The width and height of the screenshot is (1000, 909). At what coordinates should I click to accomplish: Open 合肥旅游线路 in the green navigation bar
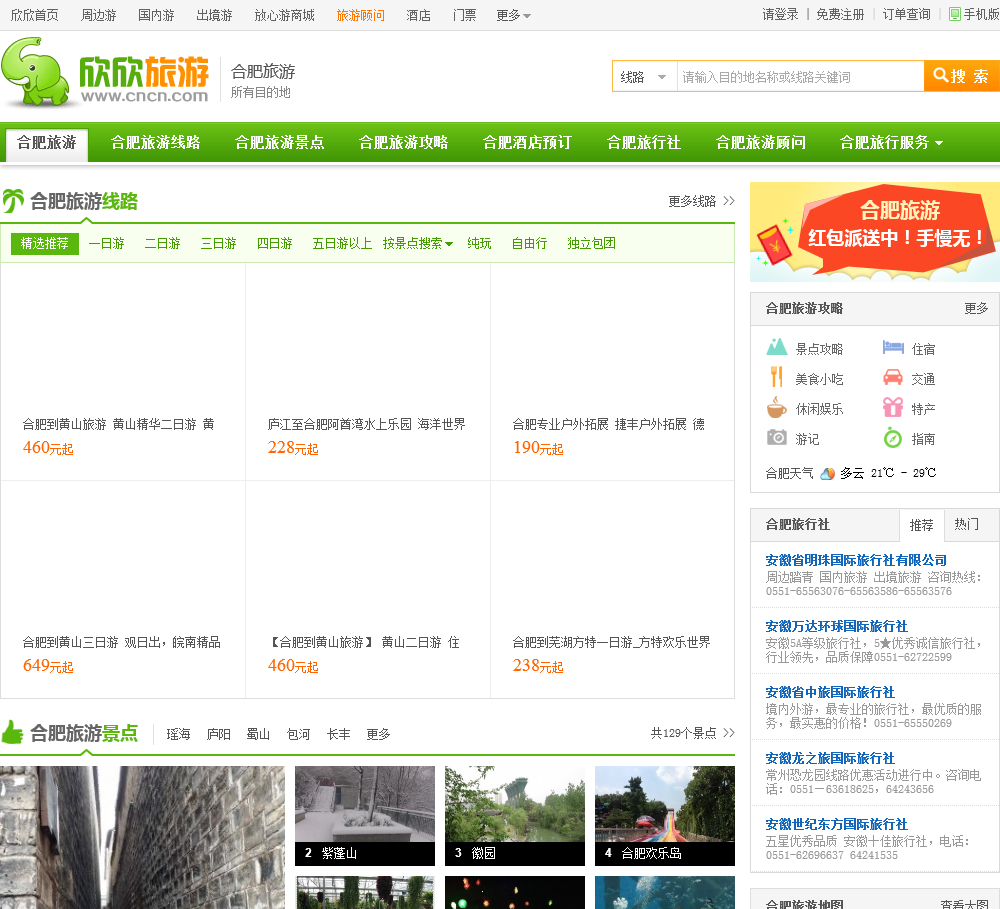(x=156, y=142)
